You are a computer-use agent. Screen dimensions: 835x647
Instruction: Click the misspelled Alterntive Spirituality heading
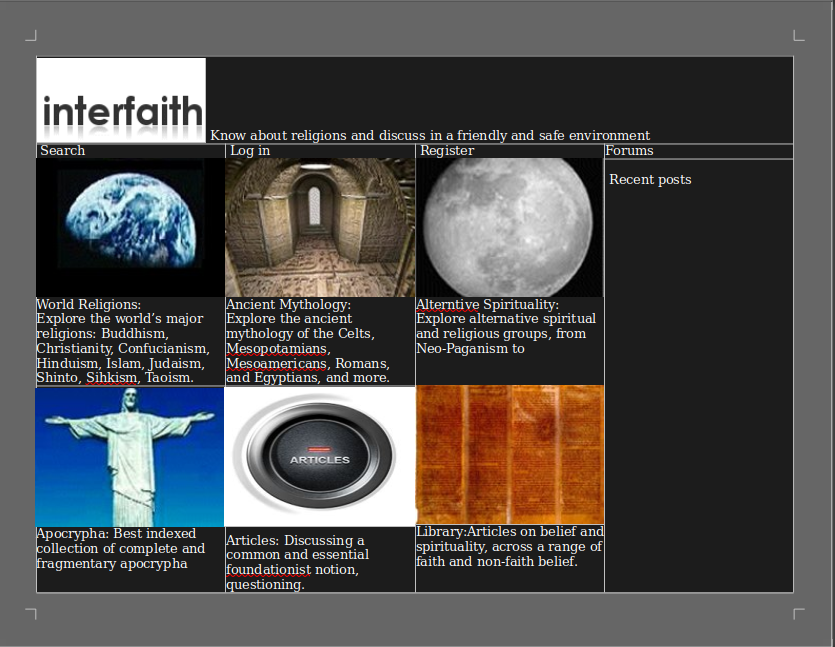(x=487, y=304)
